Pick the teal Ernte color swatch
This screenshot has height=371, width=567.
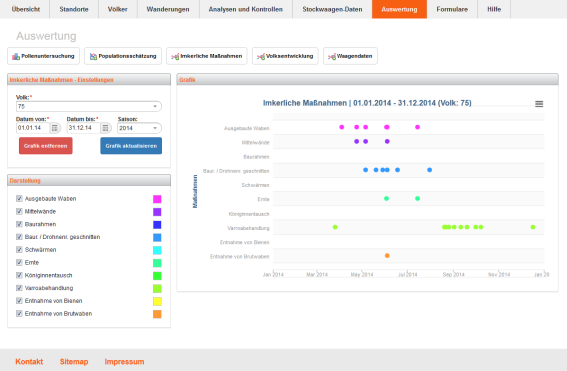click(157, 263)
